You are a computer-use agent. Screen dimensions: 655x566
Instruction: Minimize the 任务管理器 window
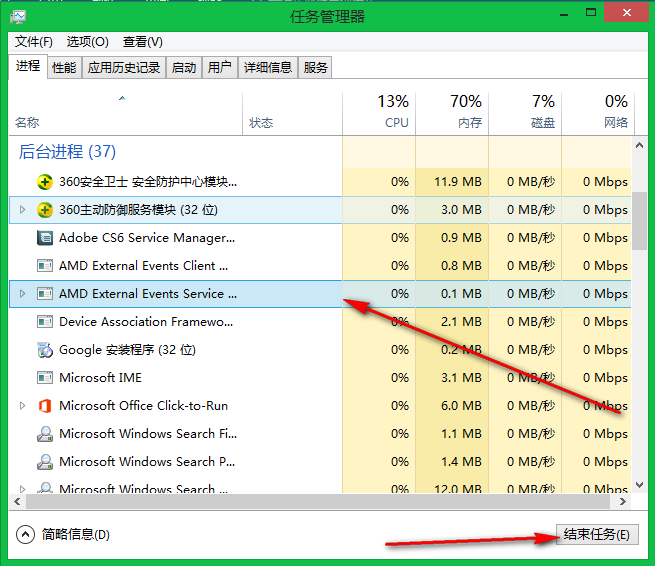point(564,13)
